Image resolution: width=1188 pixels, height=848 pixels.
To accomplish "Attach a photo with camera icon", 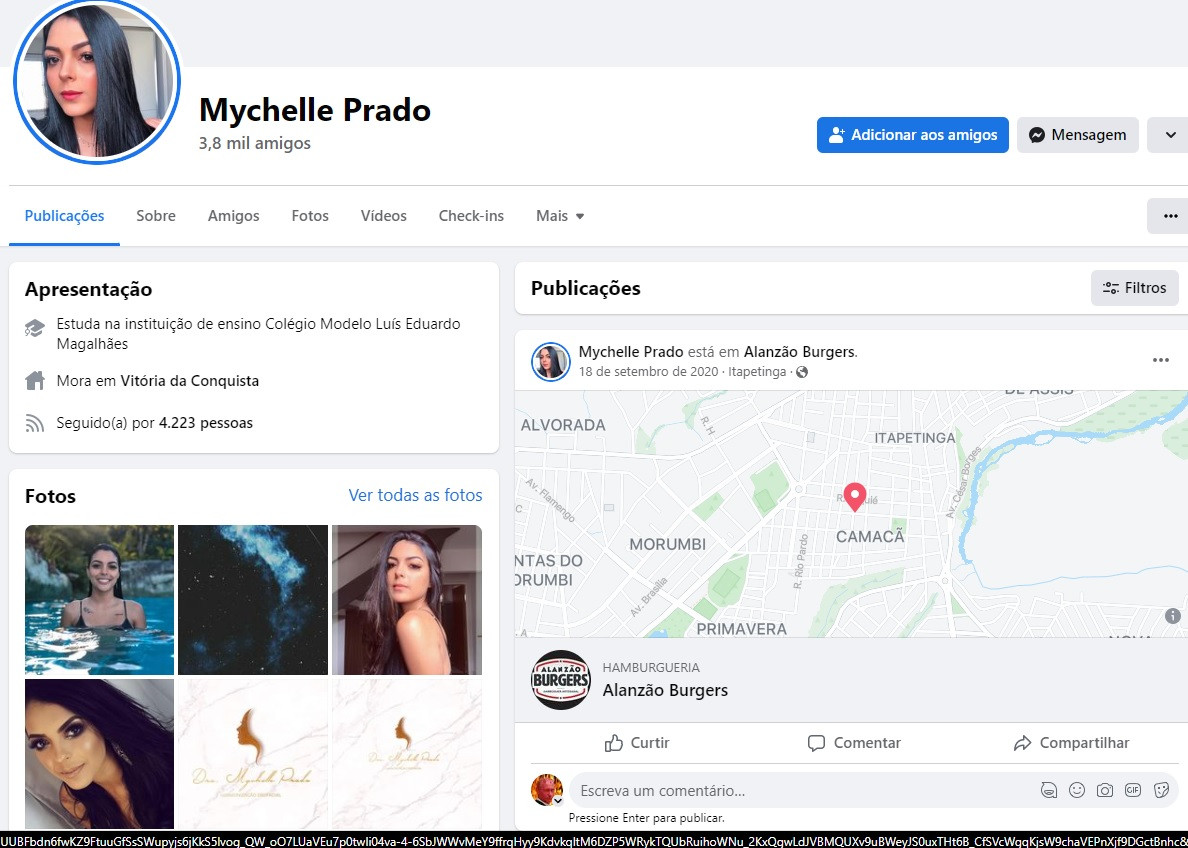I will (1105, 790).
